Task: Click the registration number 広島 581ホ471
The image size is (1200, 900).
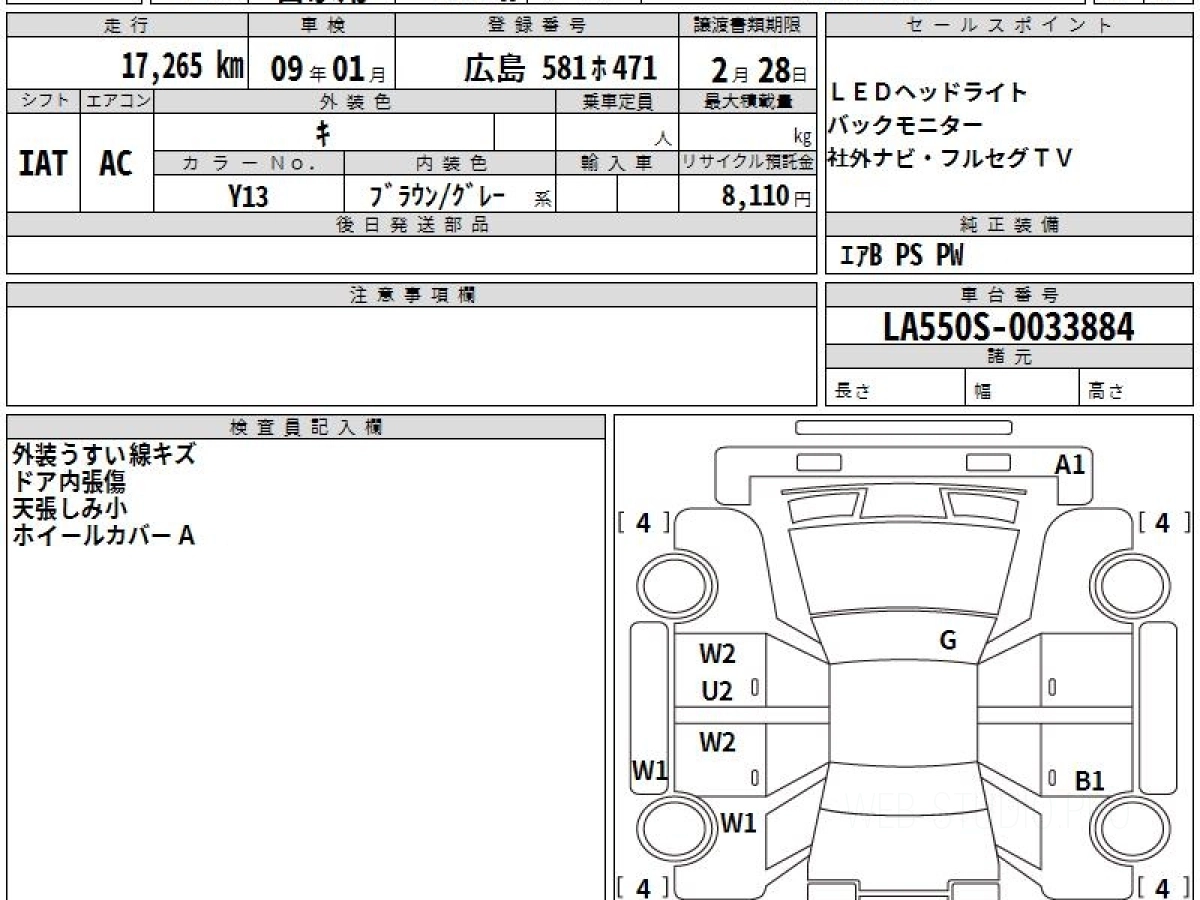Action: click(560, 67)
